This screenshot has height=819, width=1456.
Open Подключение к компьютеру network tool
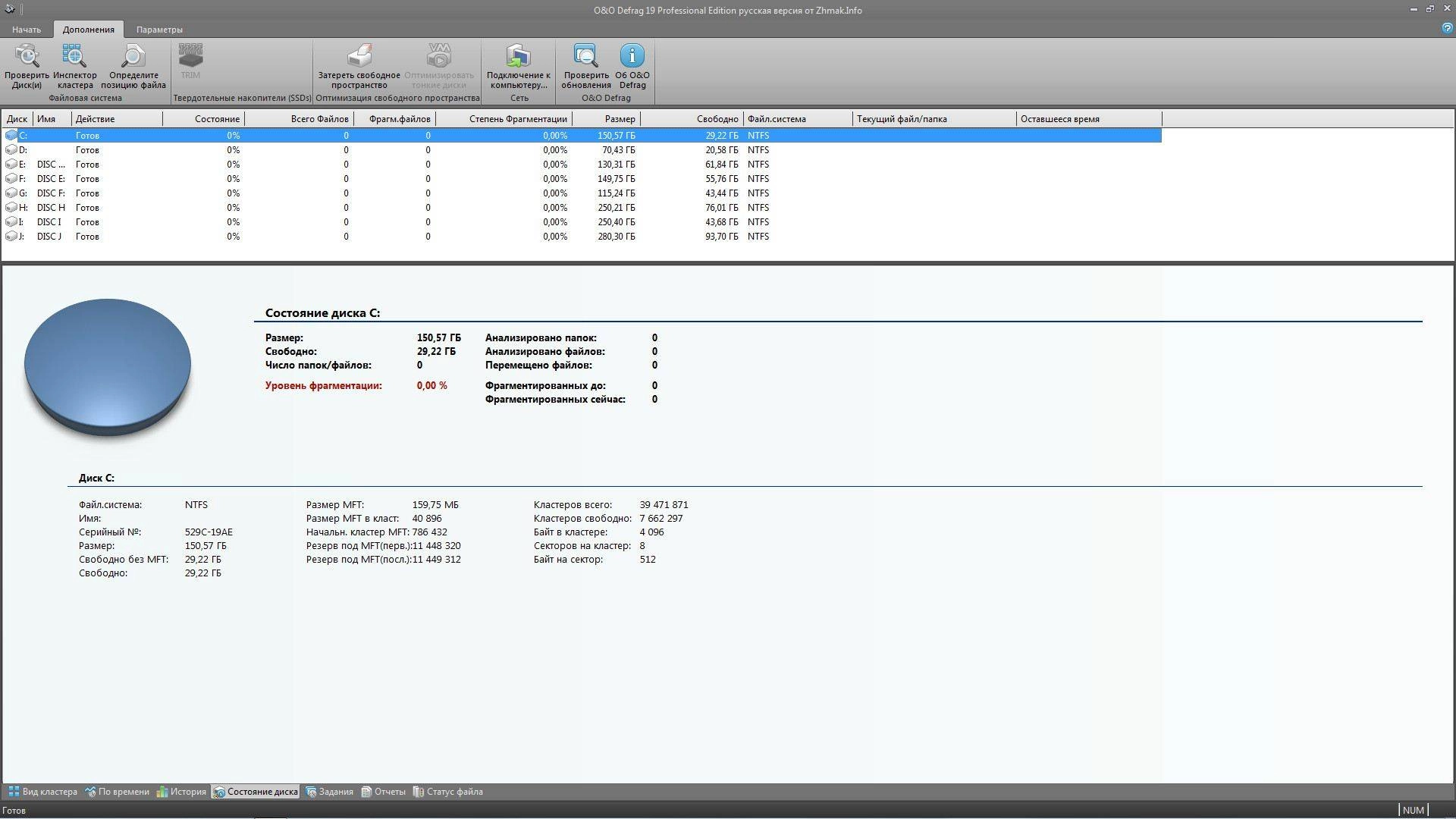519,67
